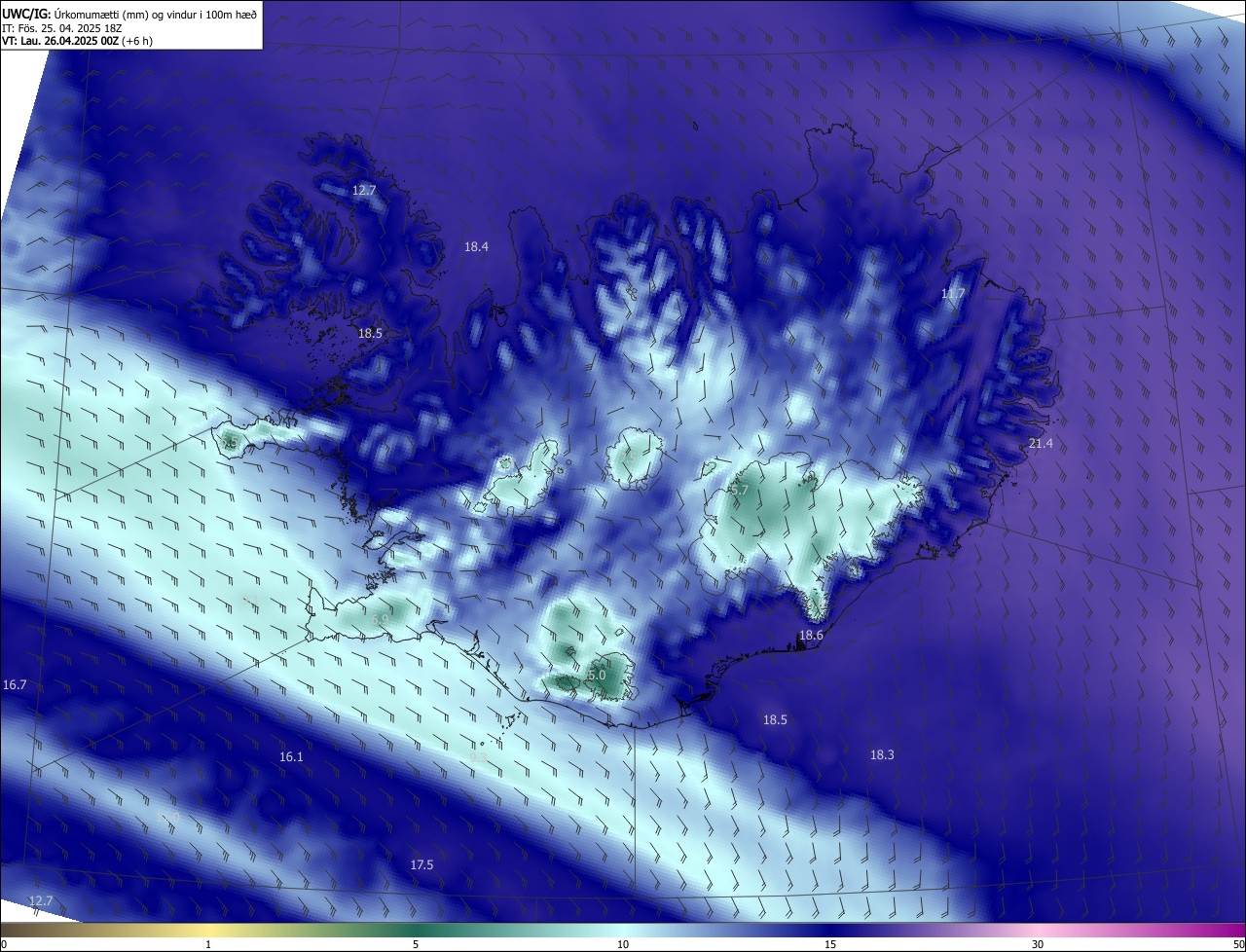Click the 6.9 value on the map
The image size is (1246, 952).
380,620
